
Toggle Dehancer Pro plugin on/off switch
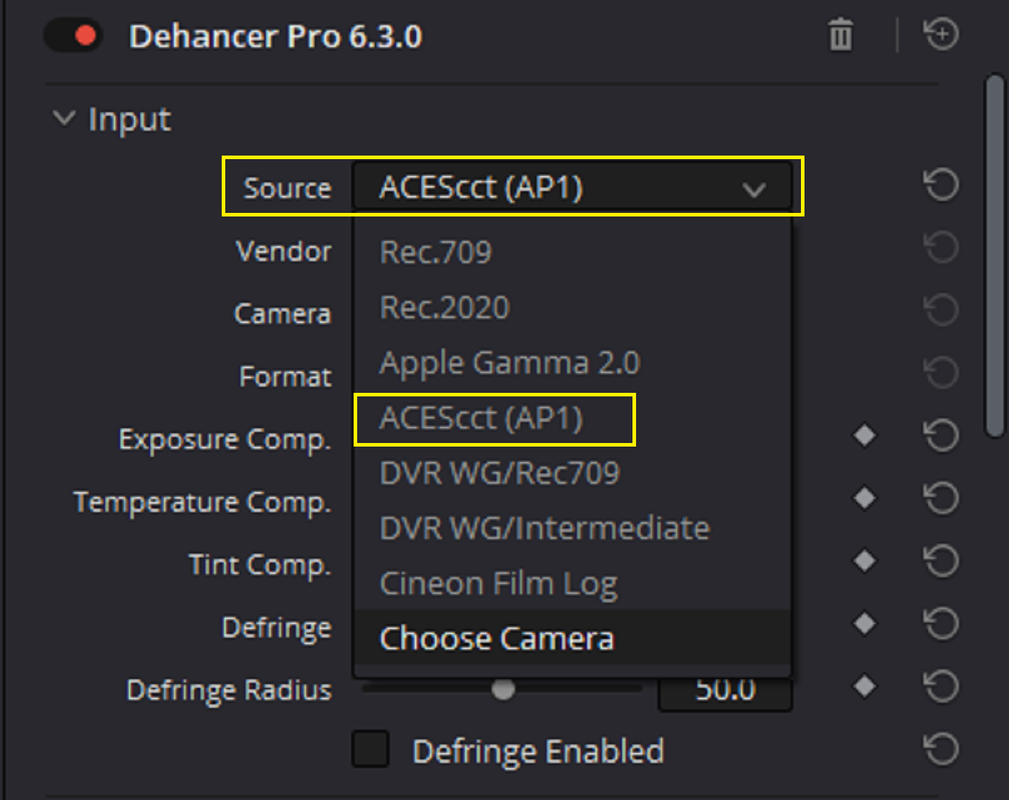(73, 35)
